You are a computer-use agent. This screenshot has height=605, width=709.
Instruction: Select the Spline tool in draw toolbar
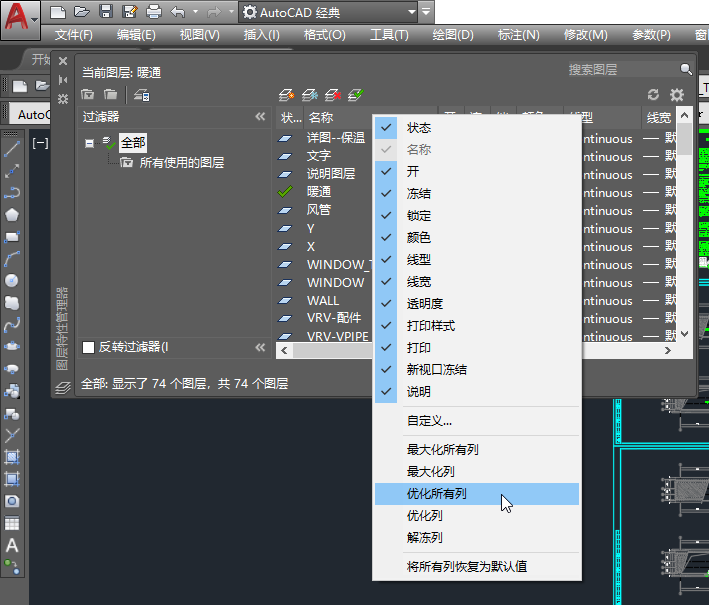coord(12,325)
